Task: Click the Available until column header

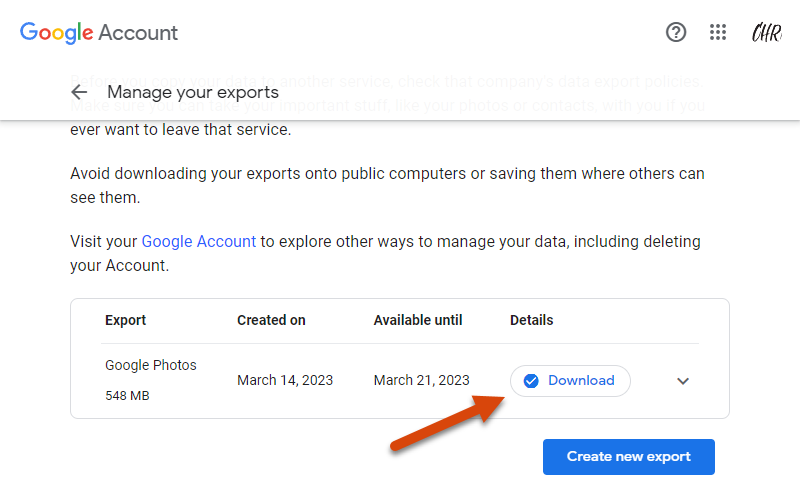Action: click(x=418, y=320)
